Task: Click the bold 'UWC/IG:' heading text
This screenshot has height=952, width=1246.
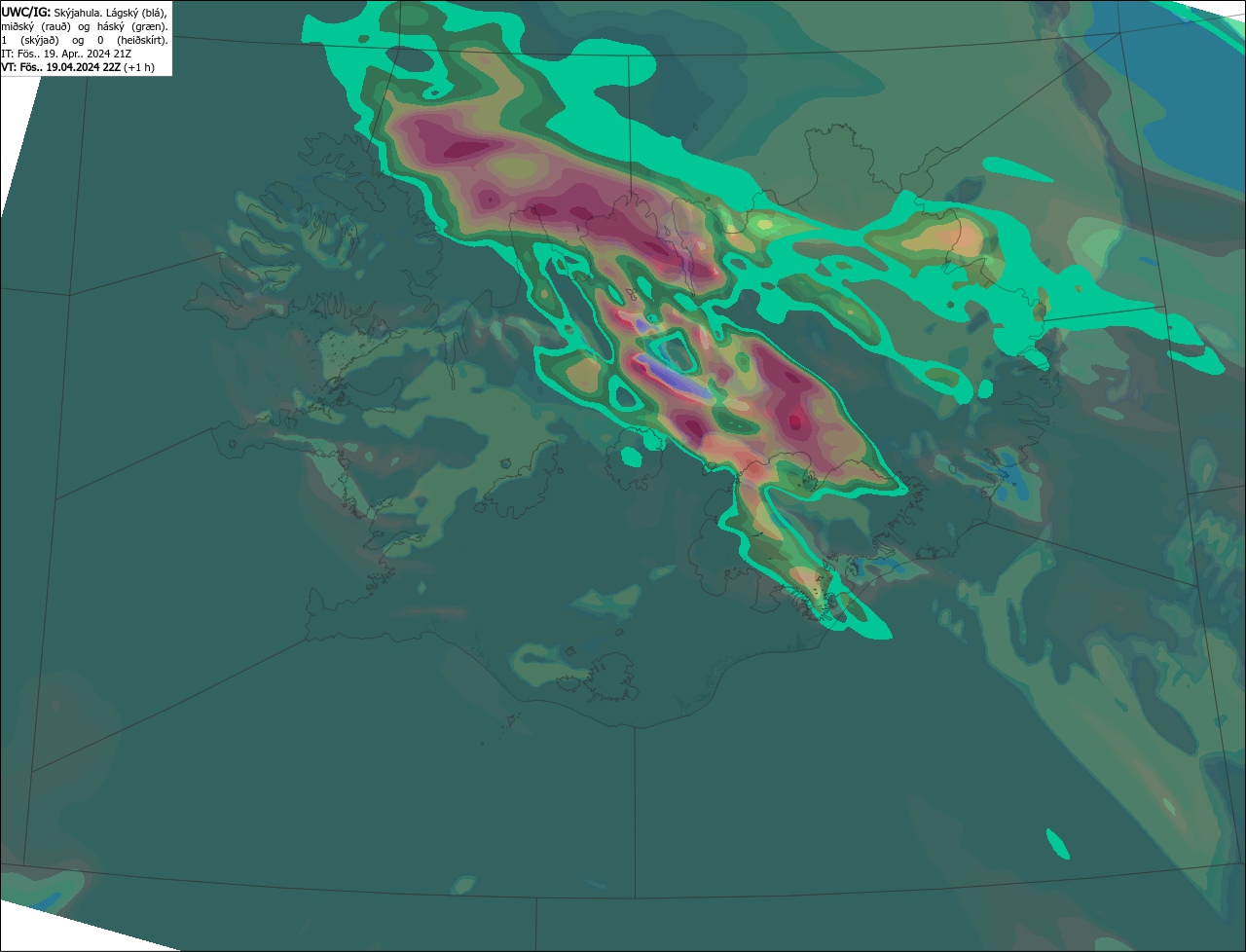Action: pos(26,13)
